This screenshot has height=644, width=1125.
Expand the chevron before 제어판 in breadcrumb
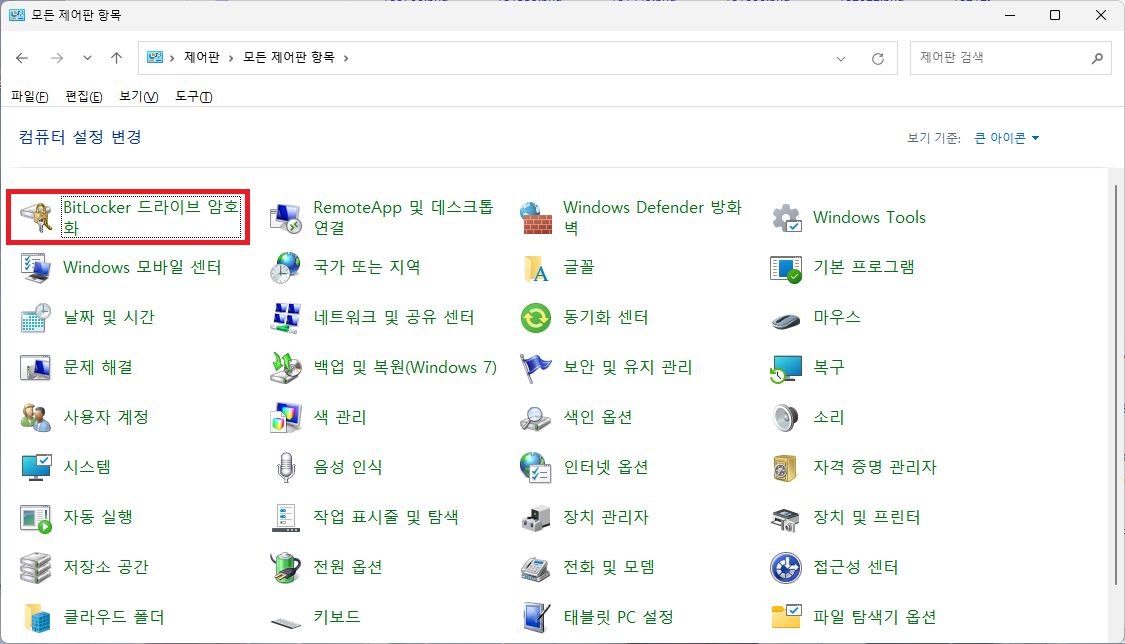[172, 58]
